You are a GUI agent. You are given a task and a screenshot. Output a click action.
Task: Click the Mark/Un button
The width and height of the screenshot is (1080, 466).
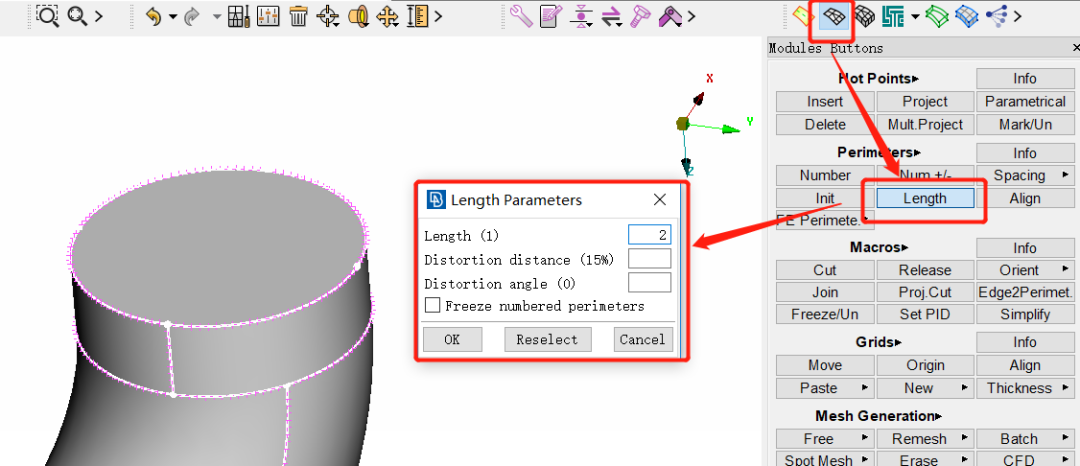point(1025,125)
